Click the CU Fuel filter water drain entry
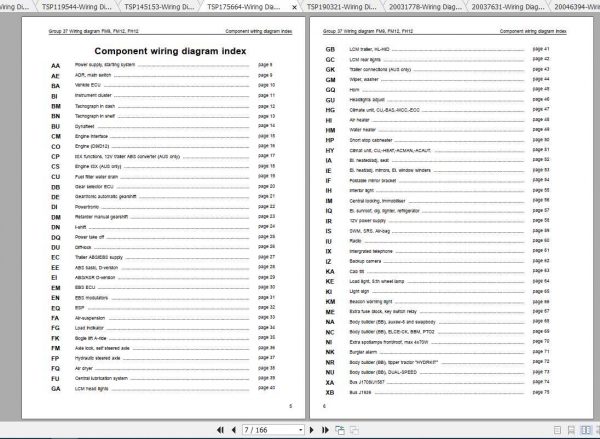 pos(162,177)
